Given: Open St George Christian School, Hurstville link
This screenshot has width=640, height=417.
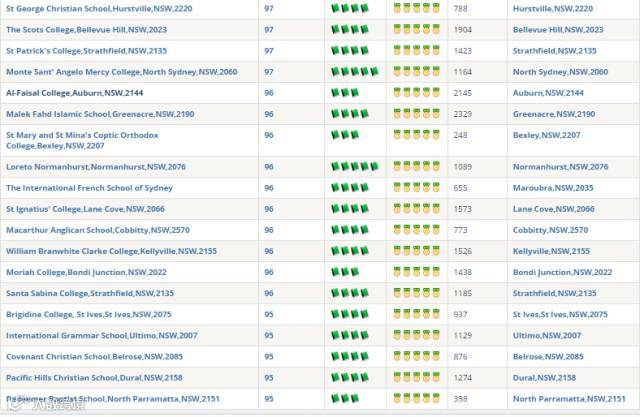Looking at the screenshot, I should [99, 8].
